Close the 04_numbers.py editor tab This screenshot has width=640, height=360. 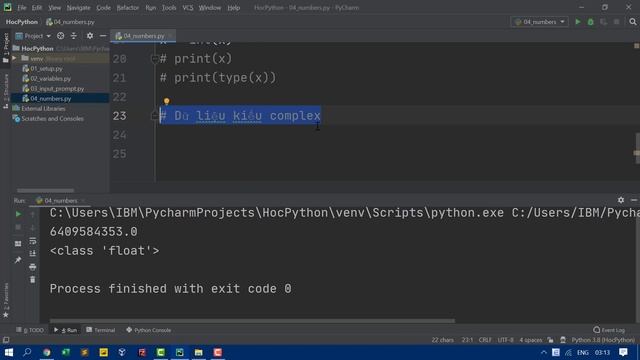pos(170,36)
